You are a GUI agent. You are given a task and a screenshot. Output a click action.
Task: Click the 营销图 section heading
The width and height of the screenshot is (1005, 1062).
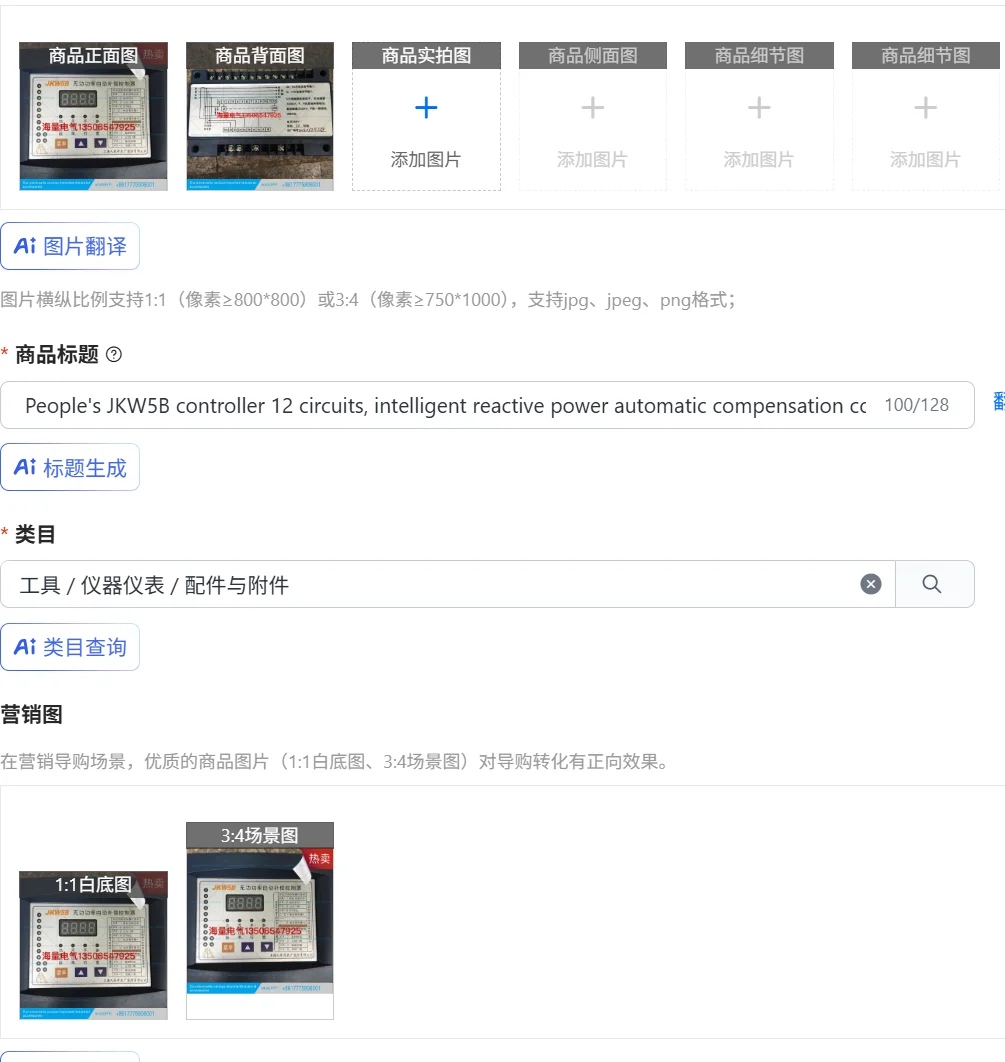tap(32, 715)
